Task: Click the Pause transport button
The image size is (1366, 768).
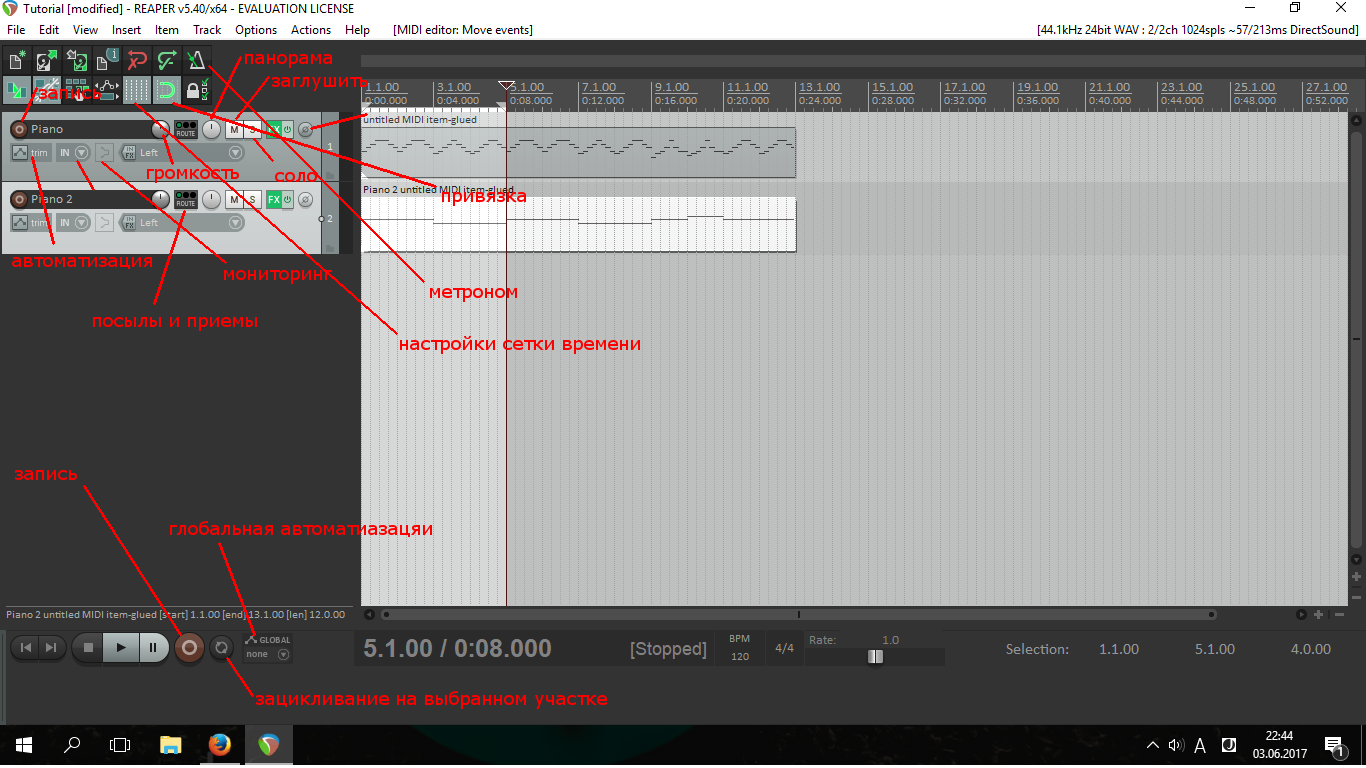Action: (x=153, y=648)
